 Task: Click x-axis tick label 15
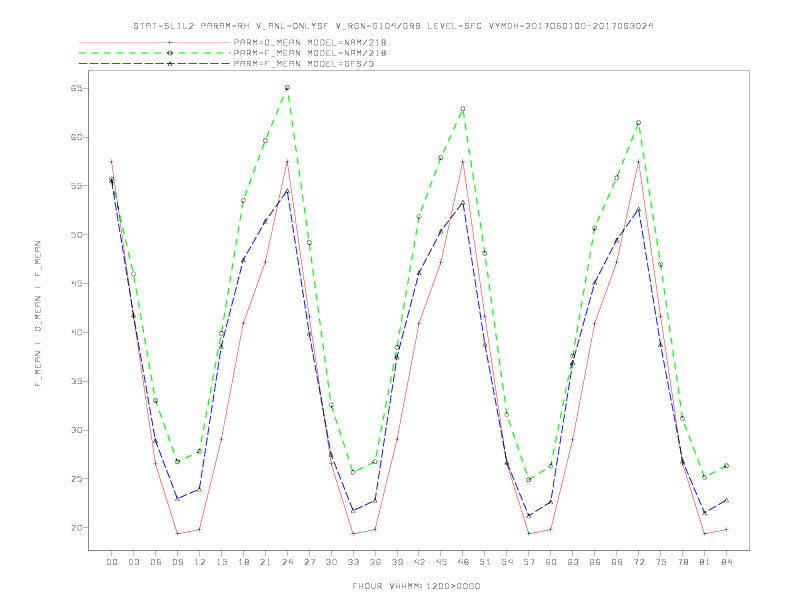click(221, 562)
